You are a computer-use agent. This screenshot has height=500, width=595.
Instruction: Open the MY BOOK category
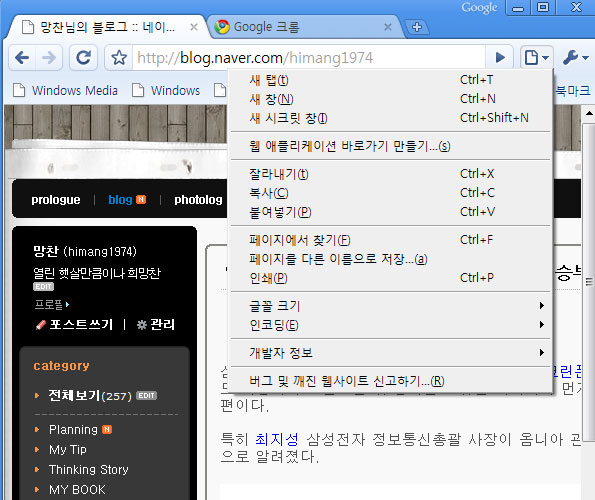[77, 490]
